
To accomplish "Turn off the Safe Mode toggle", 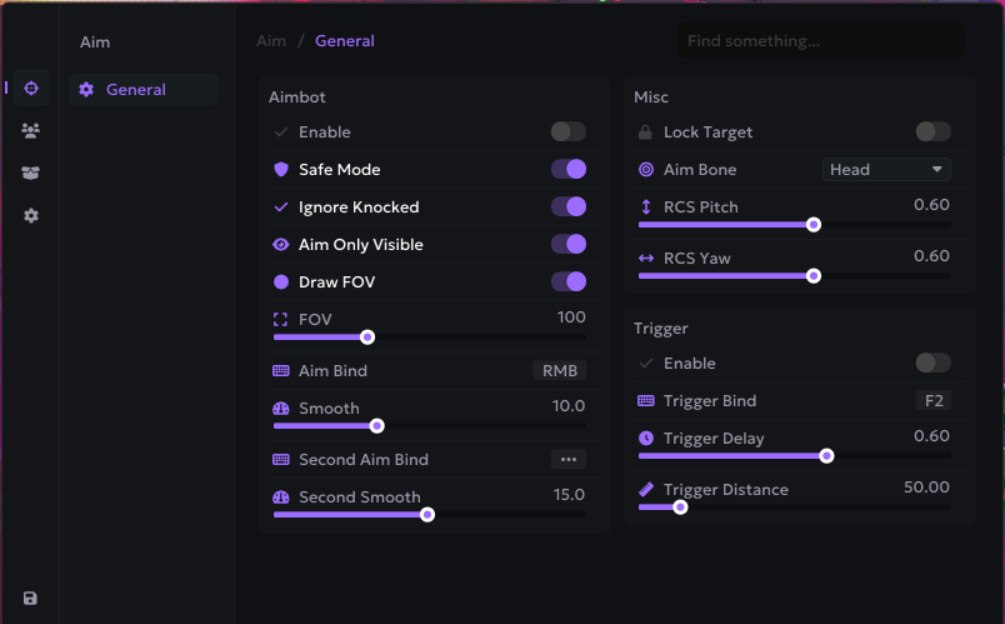I will pos(569,169).
